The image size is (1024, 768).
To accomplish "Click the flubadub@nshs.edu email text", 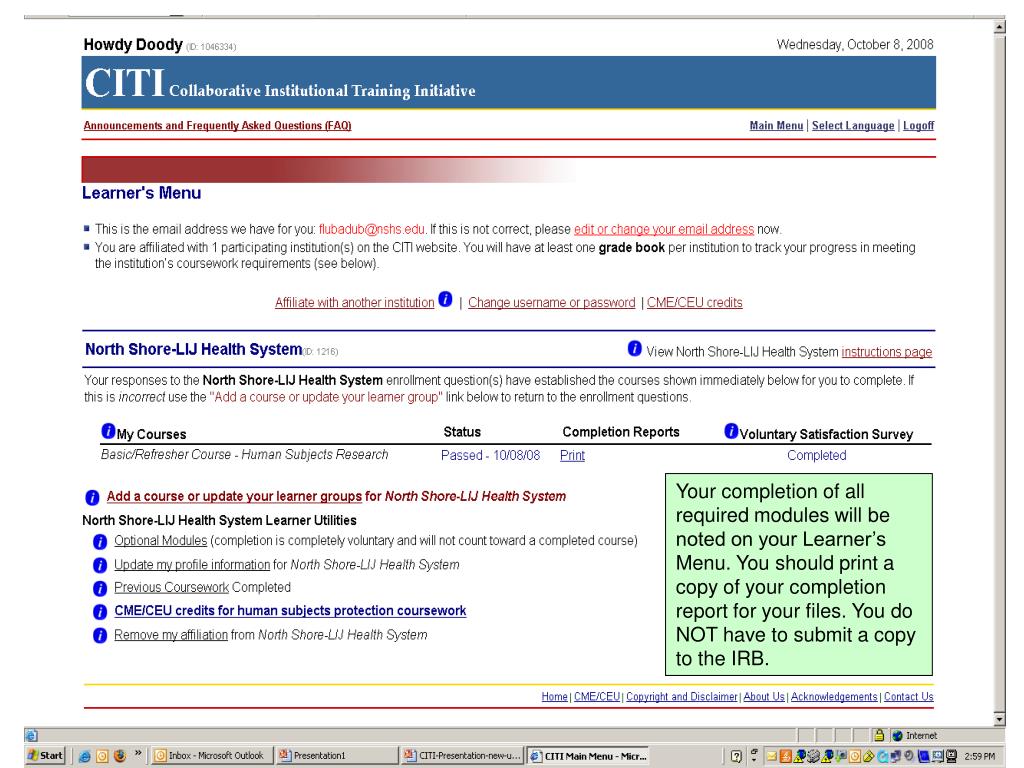I will (x=372, y=229).
